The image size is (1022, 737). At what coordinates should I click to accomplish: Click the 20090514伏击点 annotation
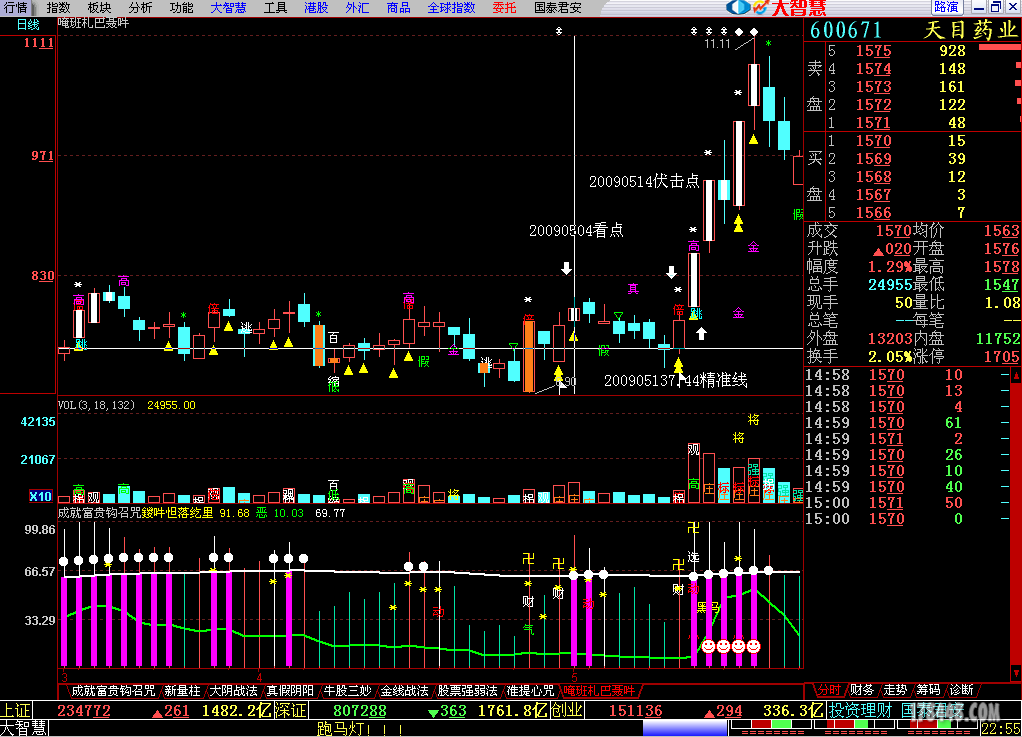[644, 181]
